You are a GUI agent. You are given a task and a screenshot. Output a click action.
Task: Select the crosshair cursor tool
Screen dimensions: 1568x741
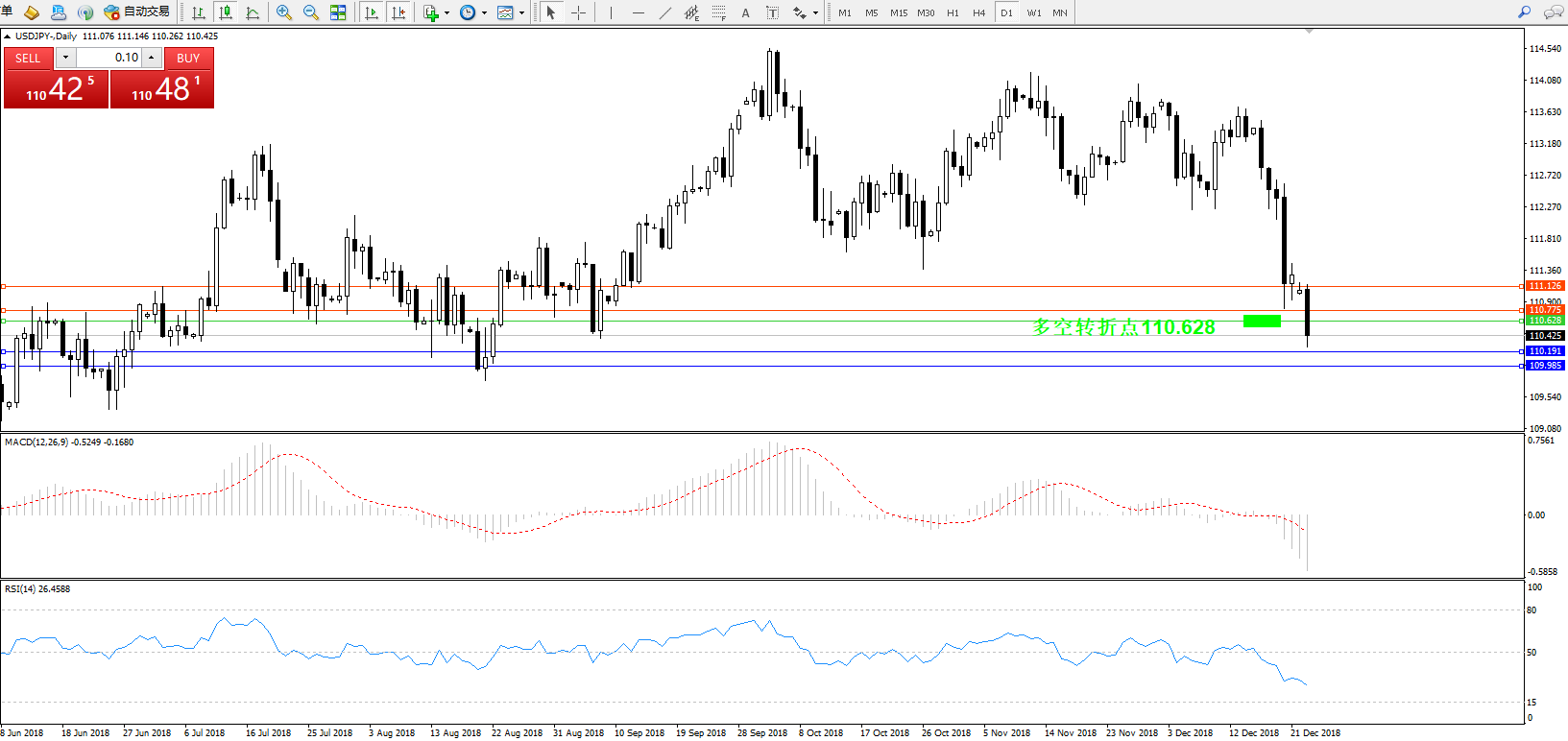click(578, 12)
